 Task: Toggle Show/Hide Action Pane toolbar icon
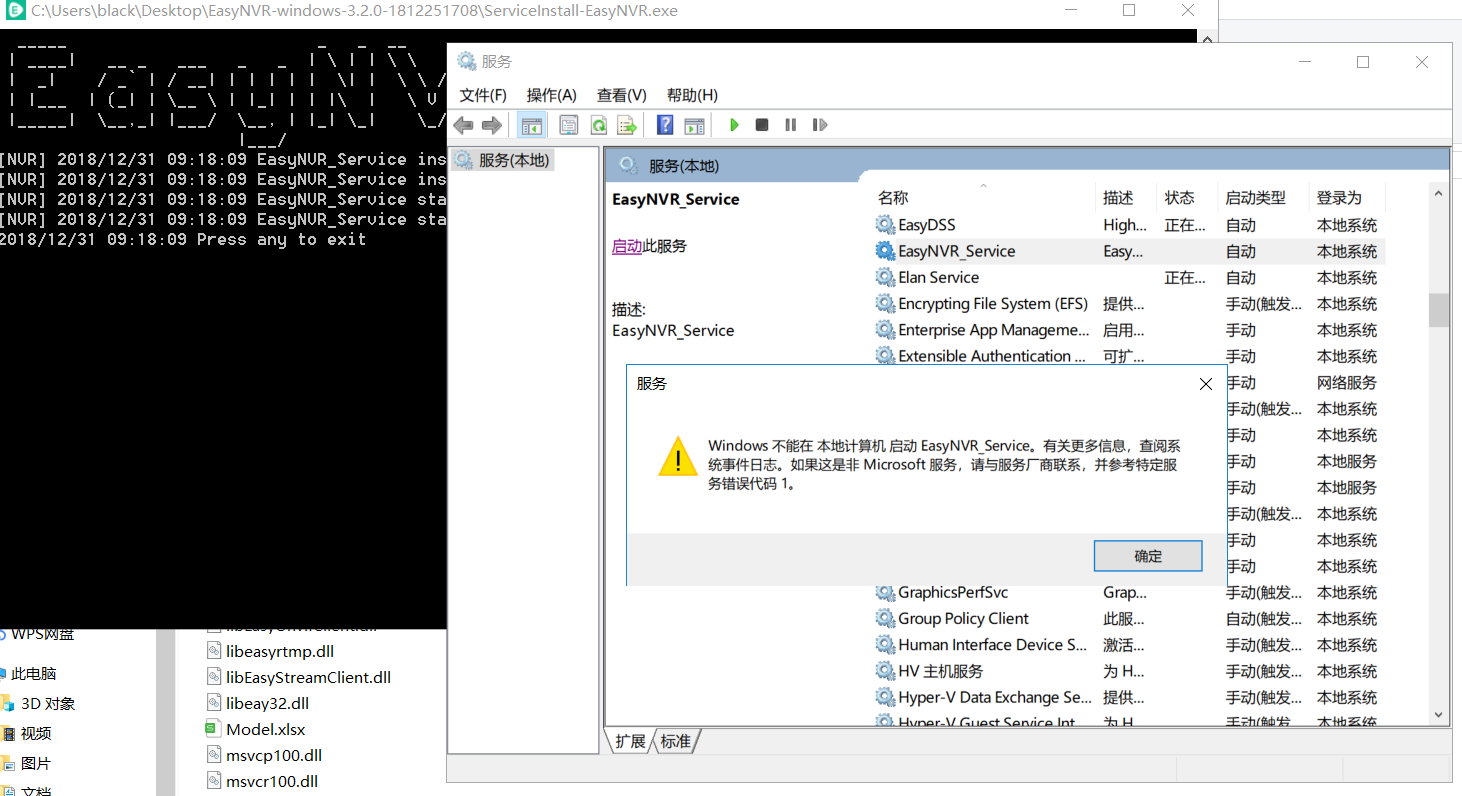click(x=694, y=125)
